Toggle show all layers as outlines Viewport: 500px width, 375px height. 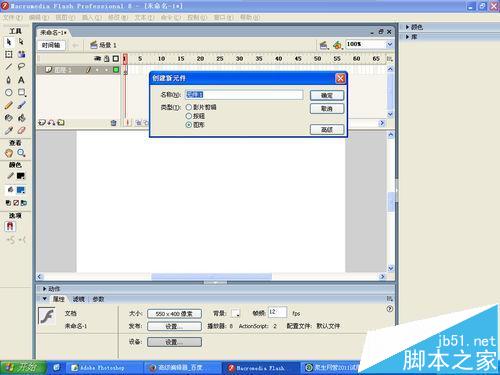116,59
